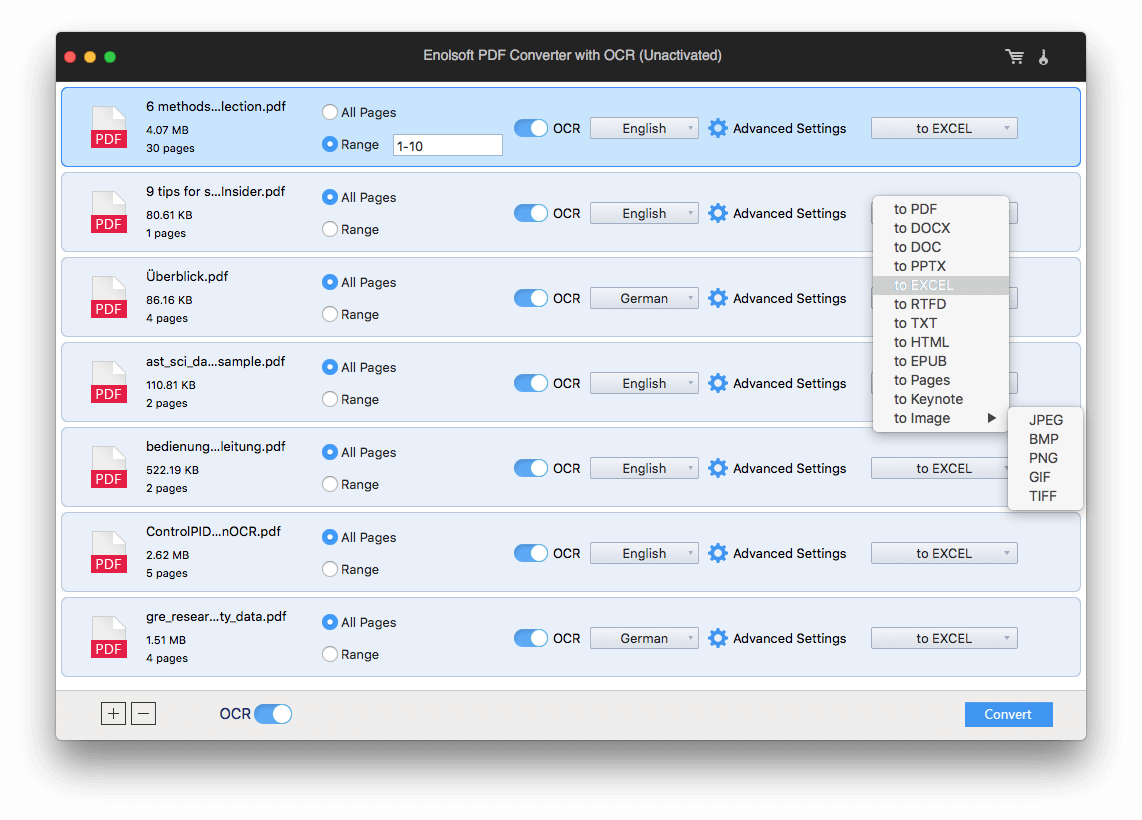Choose 'to RTFD' from format menu

click(941, 304)
